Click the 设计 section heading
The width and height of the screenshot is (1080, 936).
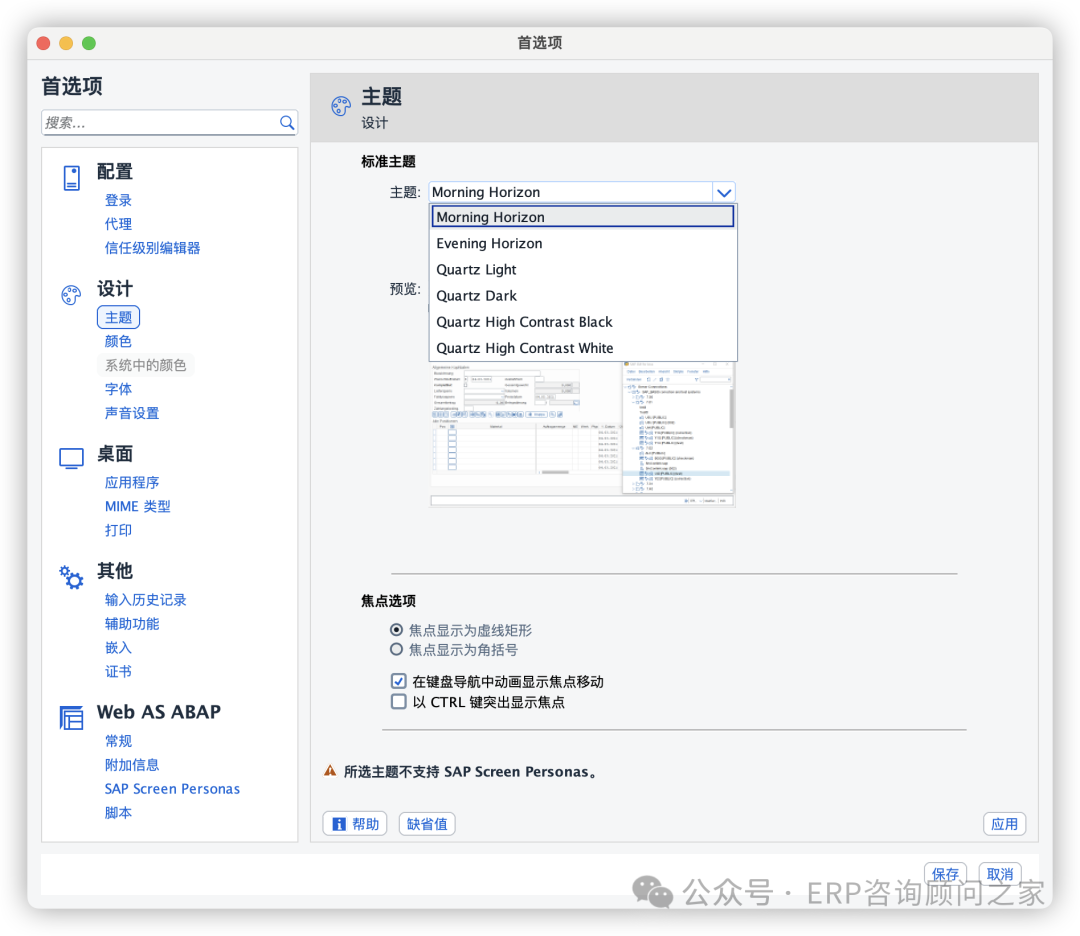point(114,289)
